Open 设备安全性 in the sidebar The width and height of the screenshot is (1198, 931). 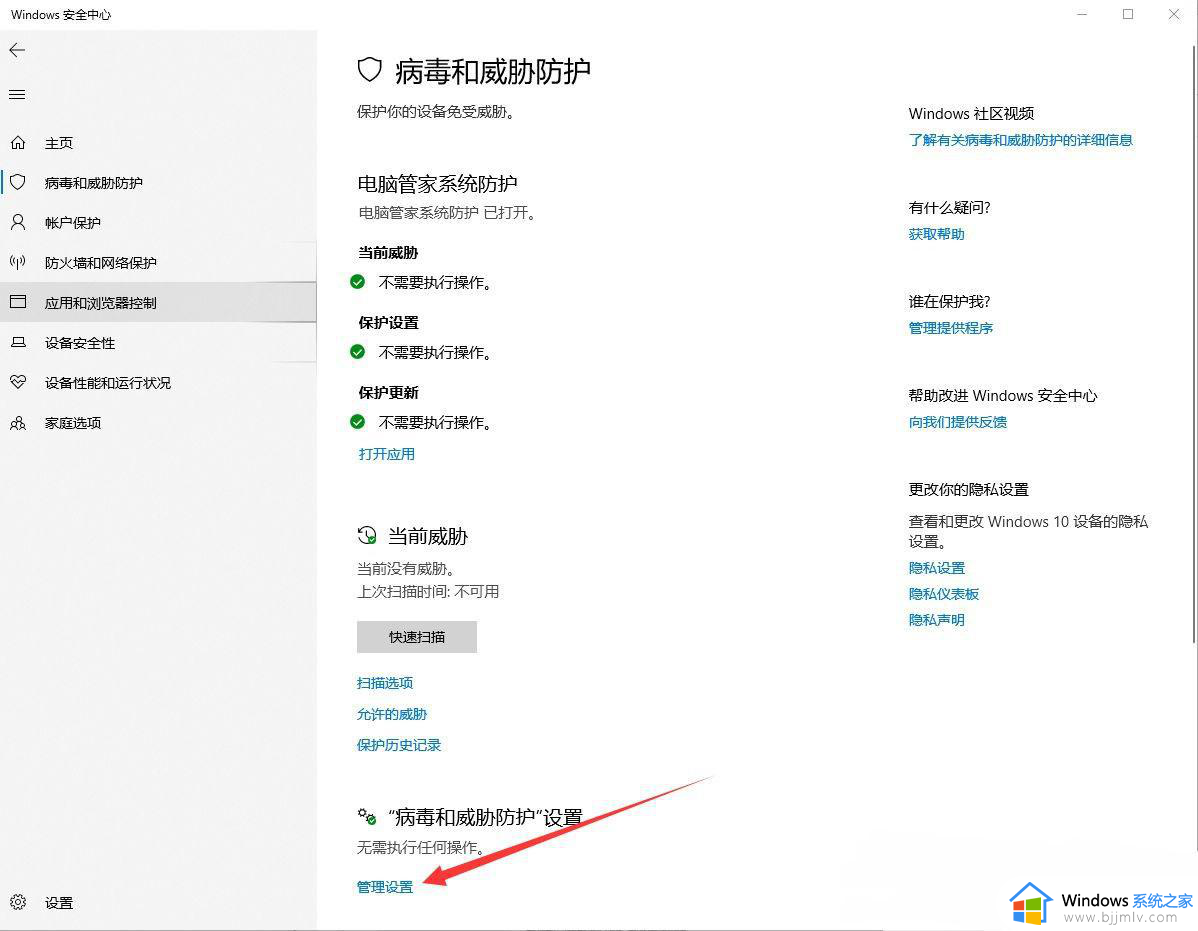(158, 343)
